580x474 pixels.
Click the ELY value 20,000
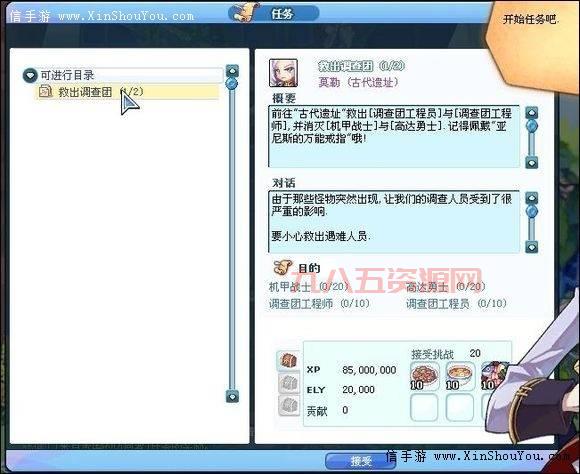pyautogui.click(x=358, y=389)
